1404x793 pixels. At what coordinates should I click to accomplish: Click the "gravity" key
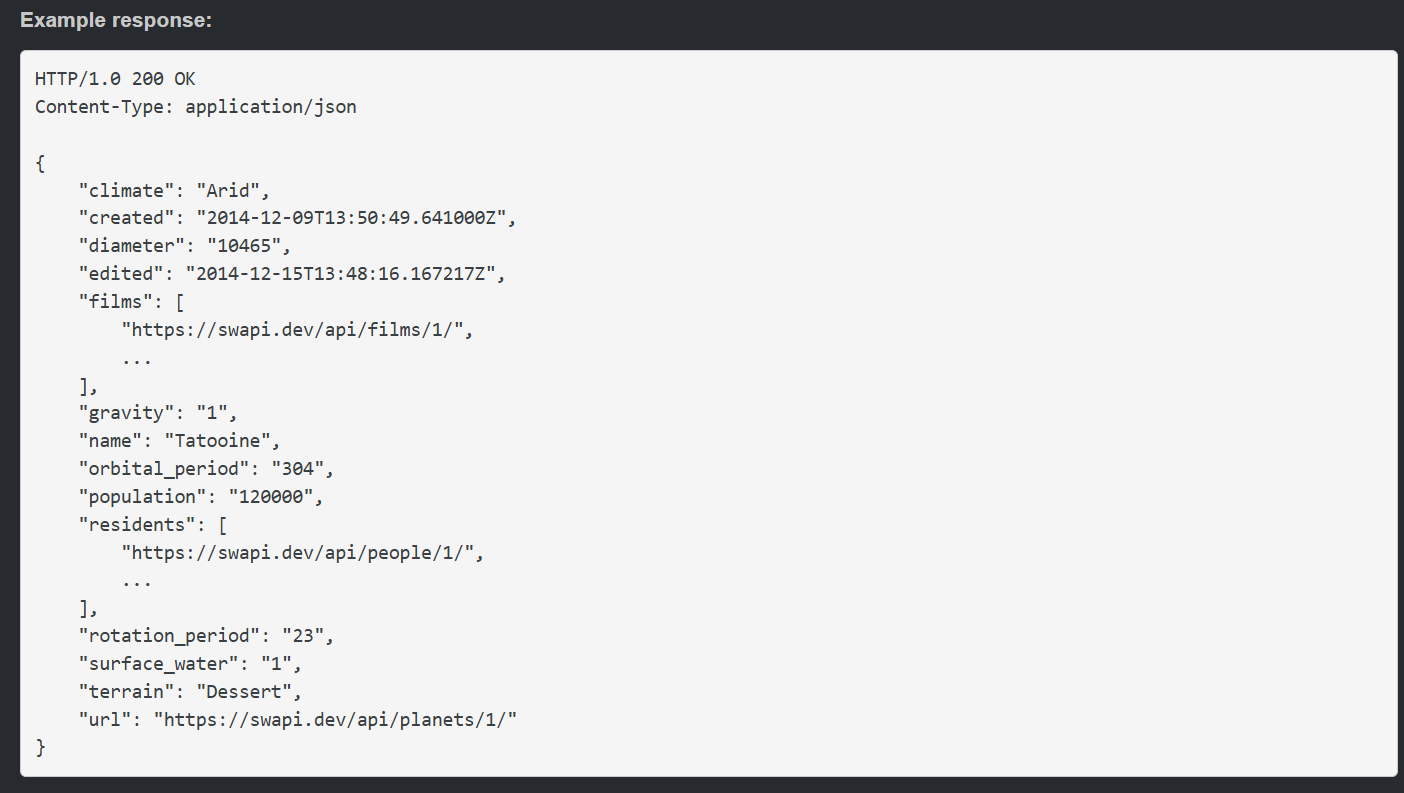(127, 412)
